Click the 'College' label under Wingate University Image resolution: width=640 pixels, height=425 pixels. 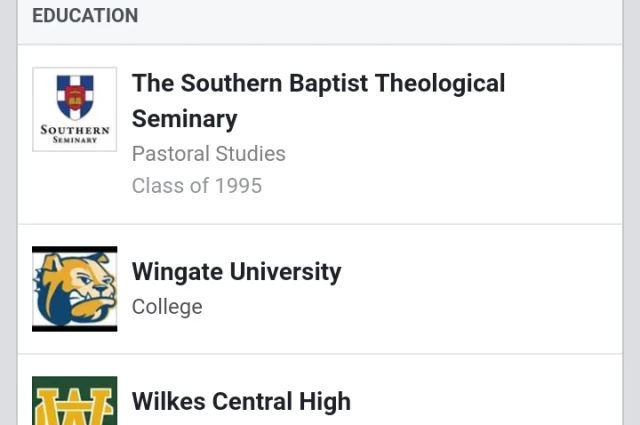pyautogui.click(x=167, y=306)
